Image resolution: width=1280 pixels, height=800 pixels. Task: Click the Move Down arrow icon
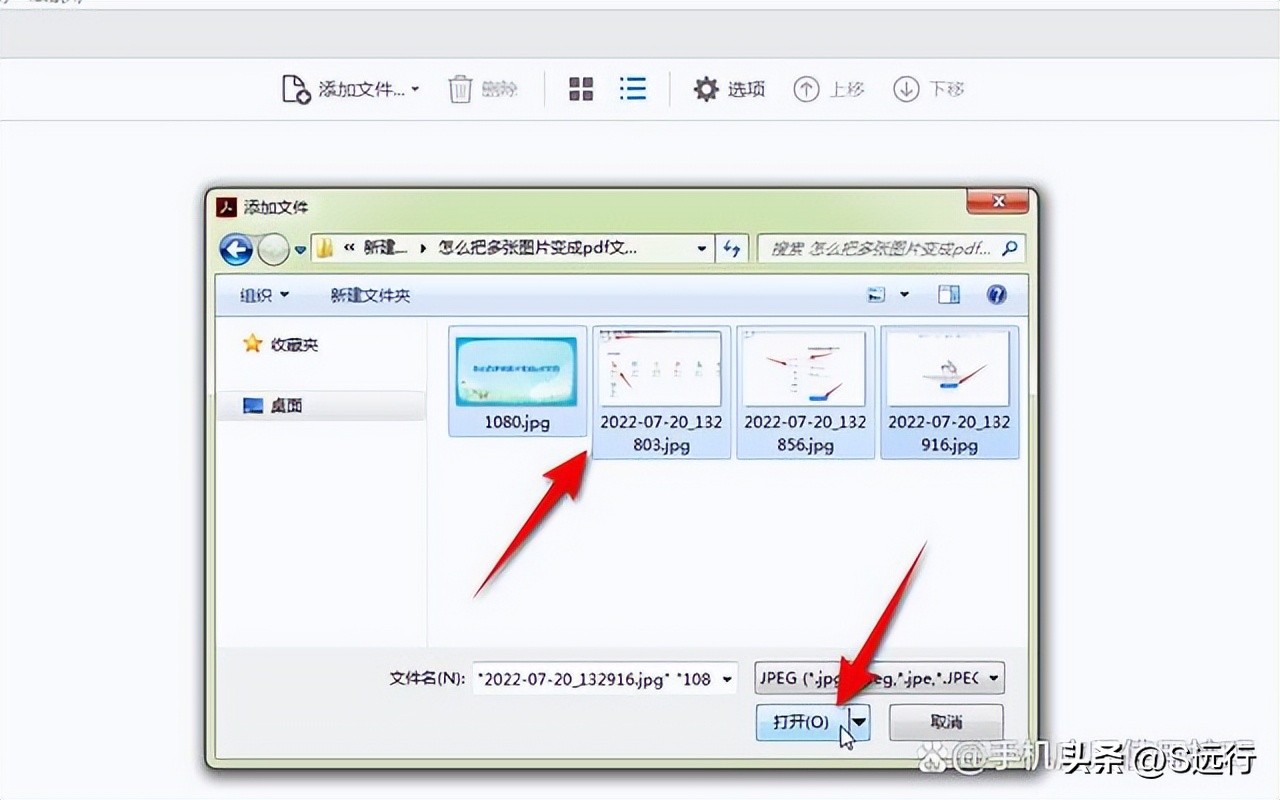[x=906, y=89]
